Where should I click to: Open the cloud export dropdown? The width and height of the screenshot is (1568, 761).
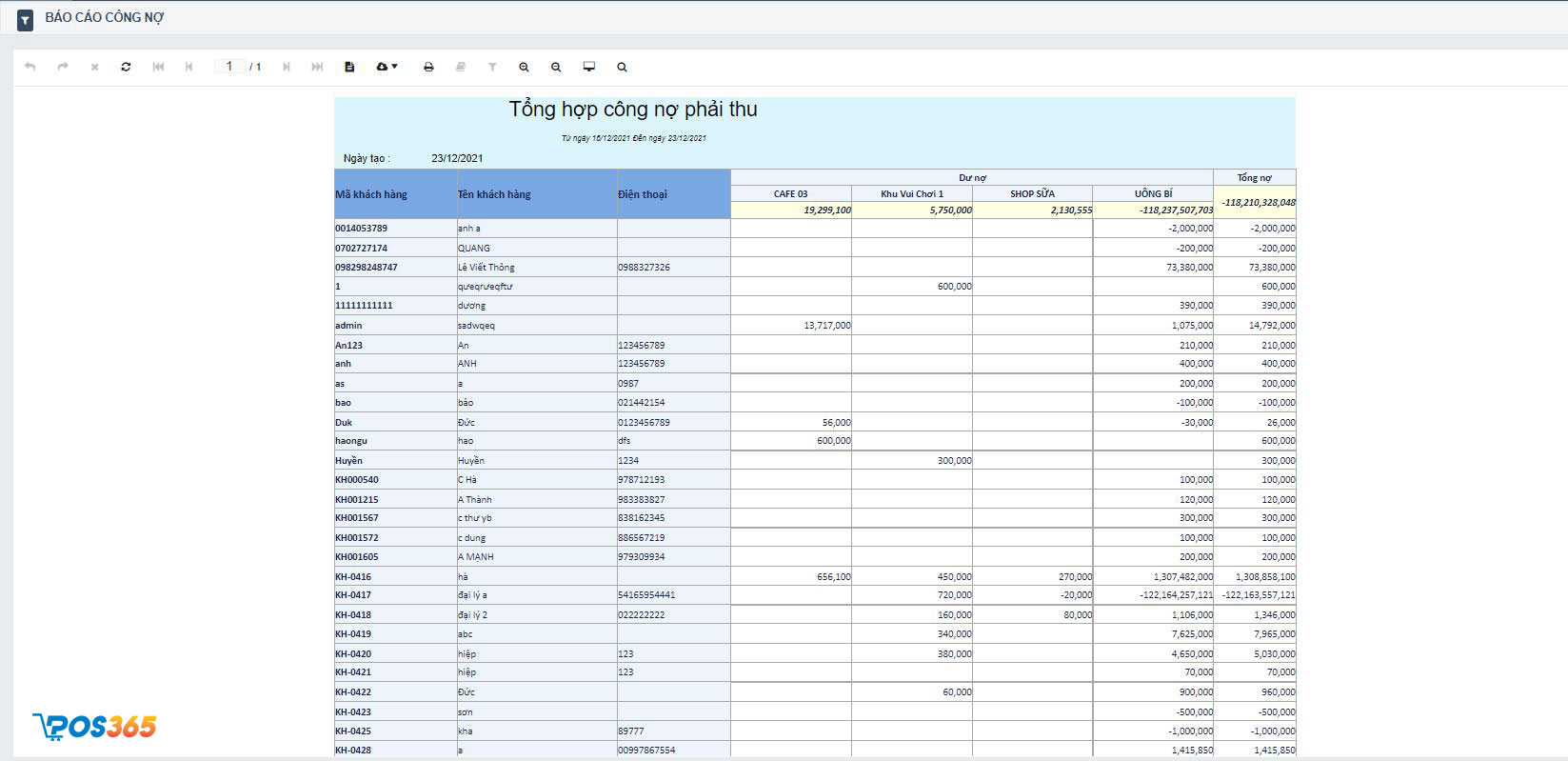(387, 67)
